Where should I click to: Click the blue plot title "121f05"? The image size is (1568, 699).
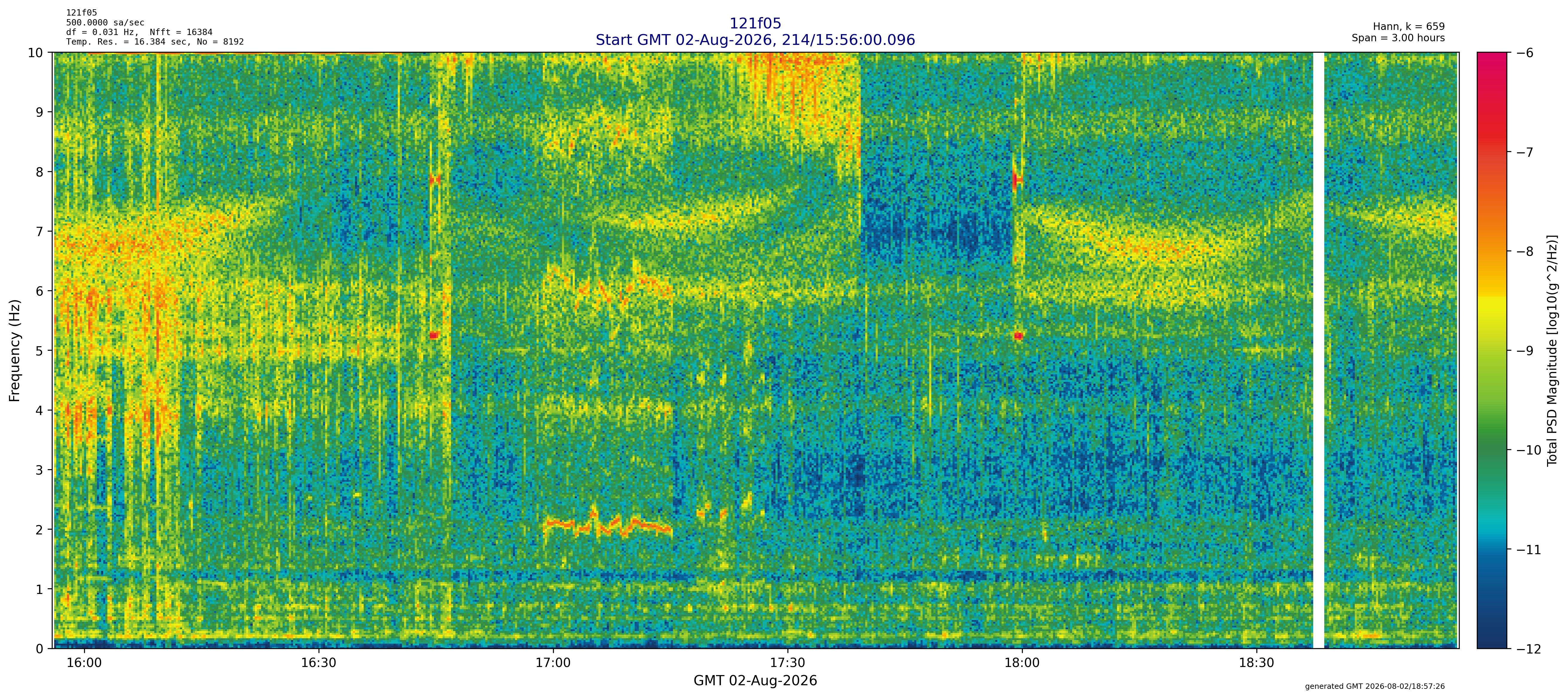(x=755, y=23)
